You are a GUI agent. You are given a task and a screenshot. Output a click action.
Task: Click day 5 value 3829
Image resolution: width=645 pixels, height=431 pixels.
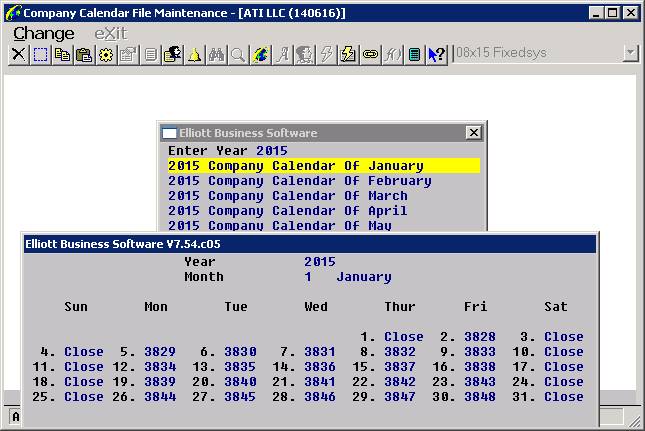(160, 352)
